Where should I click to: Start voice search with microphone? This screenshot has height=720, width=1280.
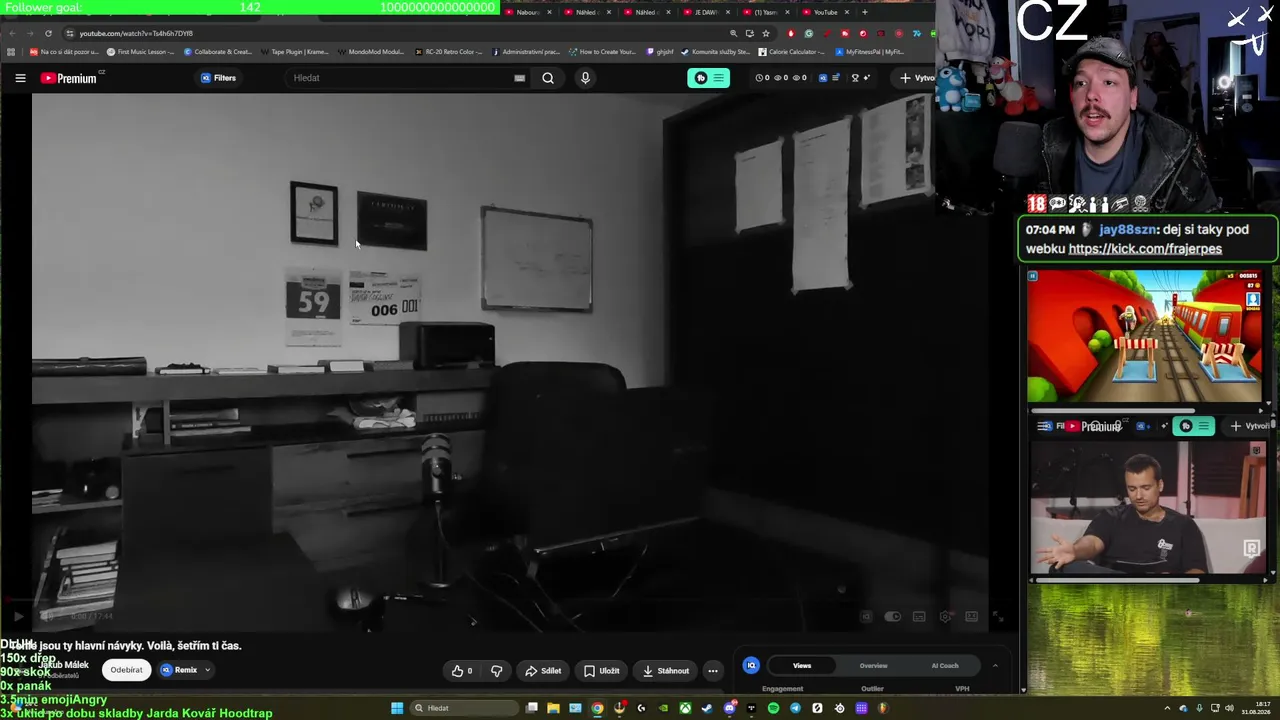[585, 78]
